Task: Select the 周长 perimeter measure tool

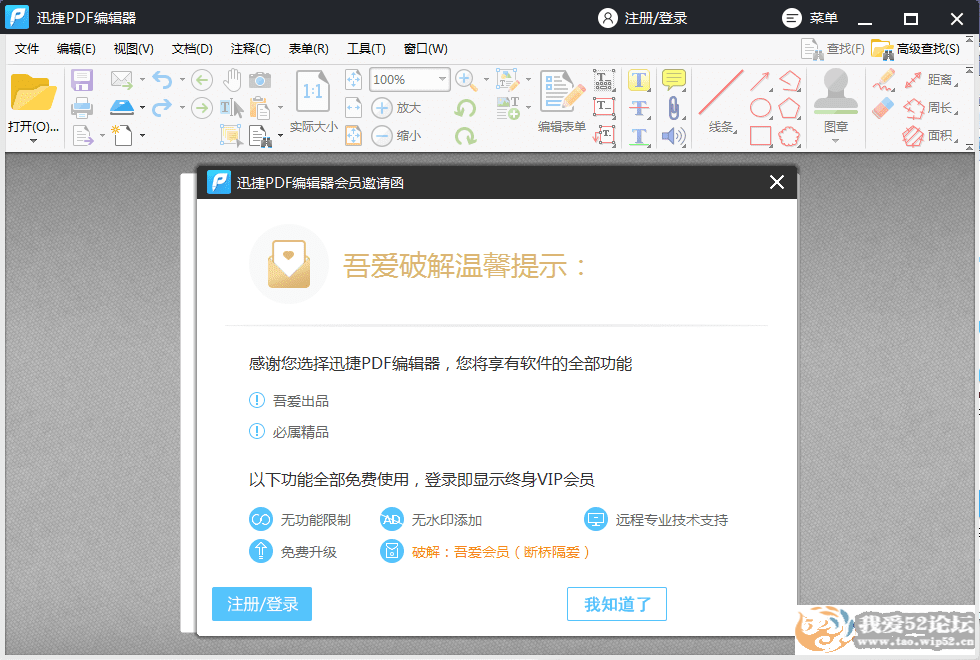Action: [x=929, y=108]
